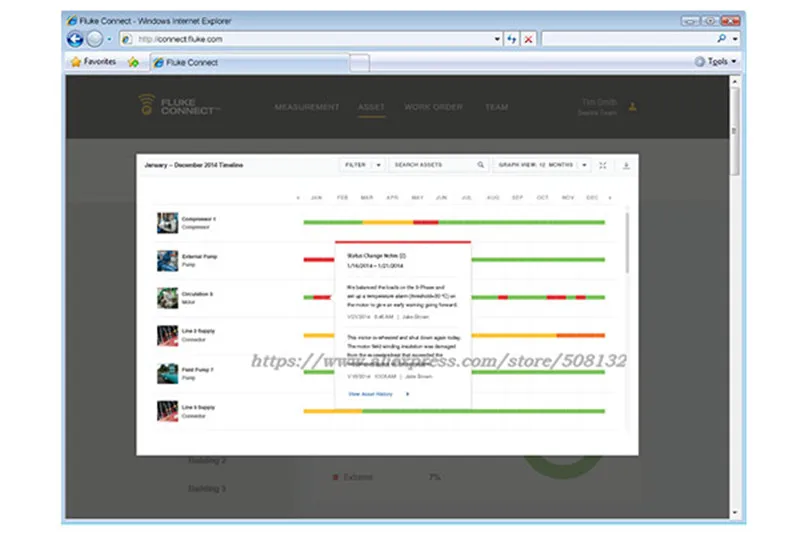Select the DEC month label
800x536 pixels.
pyautogui.click(x=592, y=197)
